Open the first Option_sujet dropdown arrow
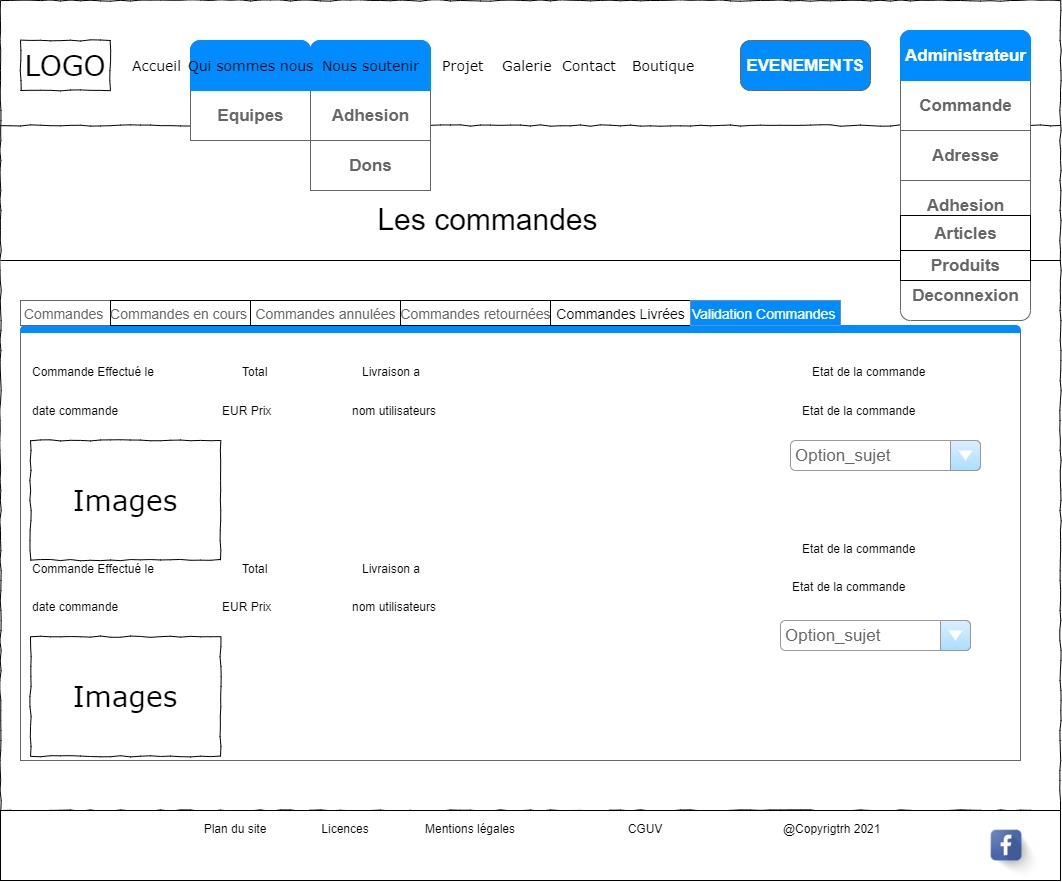 coord(965,456)
